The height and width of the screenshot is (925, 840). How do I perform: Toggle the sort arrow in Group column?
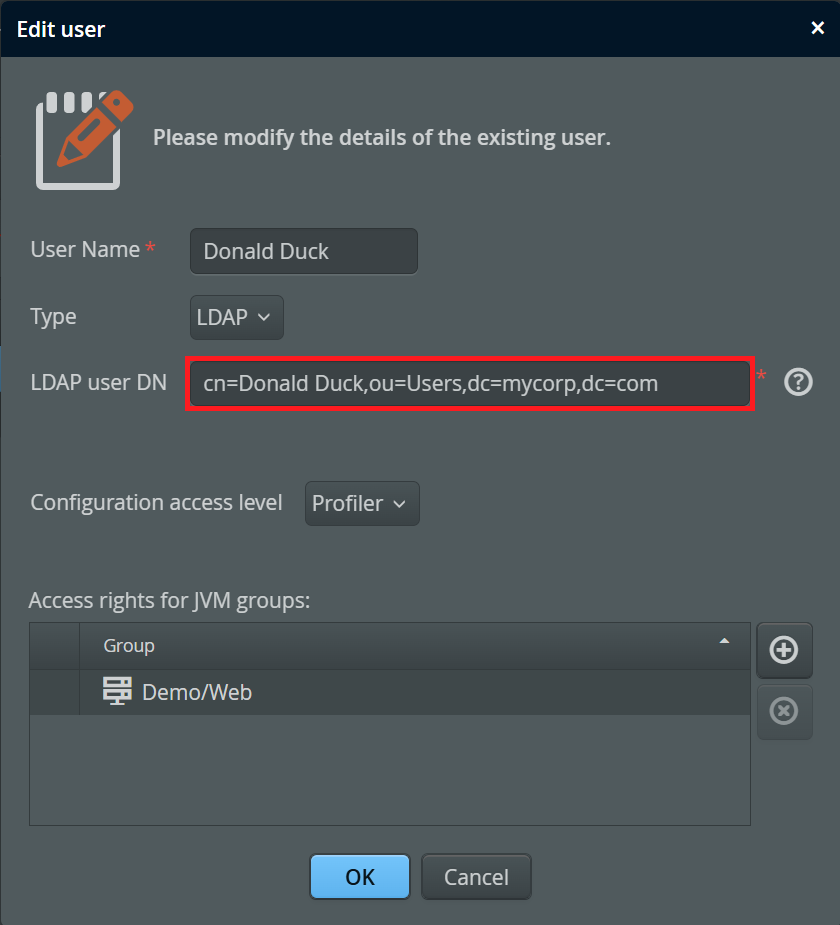[724, 641]
